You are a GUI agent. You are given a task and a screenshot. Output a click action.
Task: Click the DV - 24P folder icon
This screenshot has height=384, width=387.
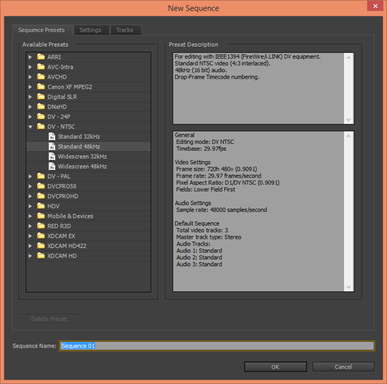tap(41, 116)
